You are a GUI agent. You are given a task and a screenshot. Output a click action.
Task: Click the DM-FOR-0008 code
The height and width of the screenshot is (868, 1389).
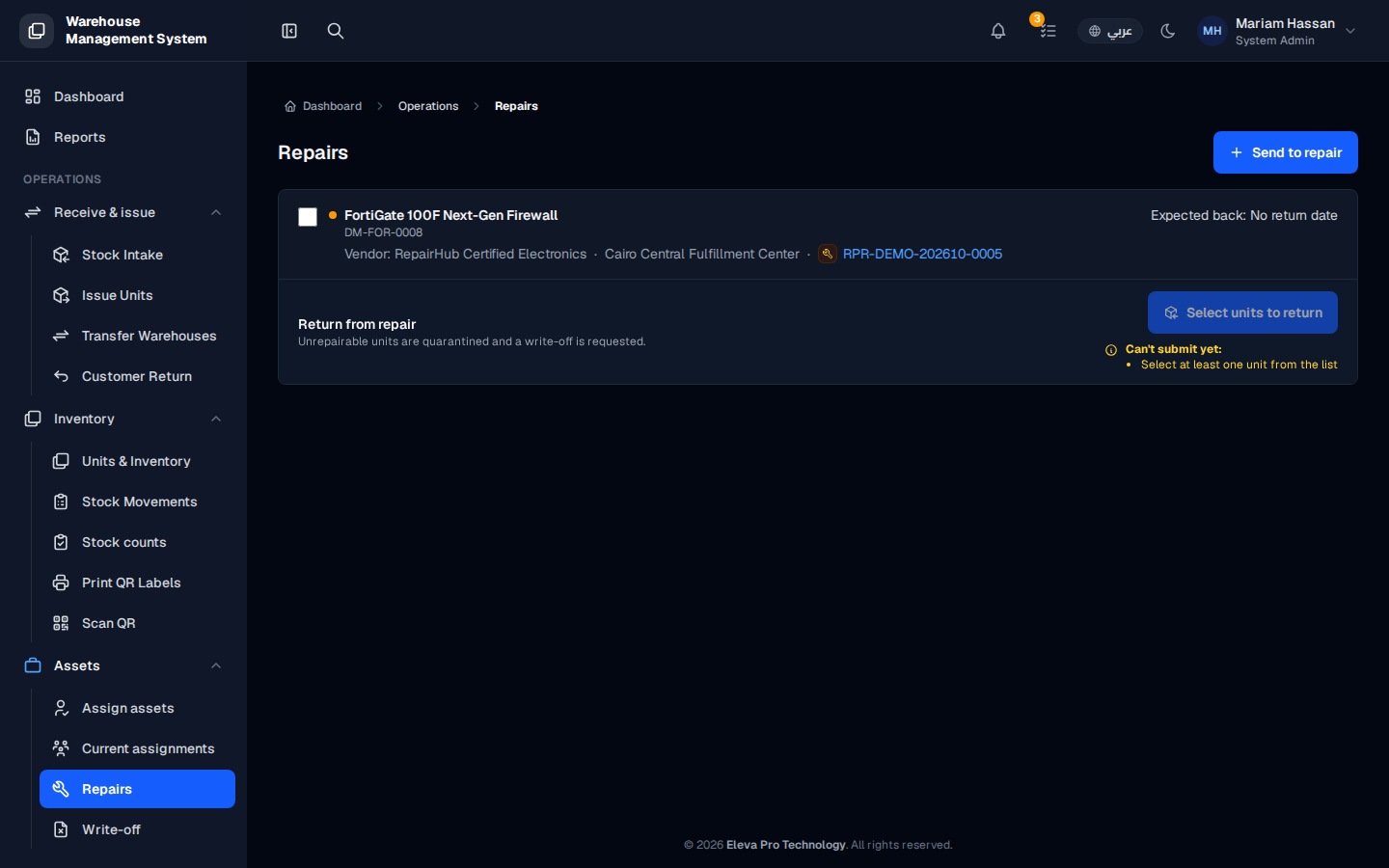click(x=383, y=232)
